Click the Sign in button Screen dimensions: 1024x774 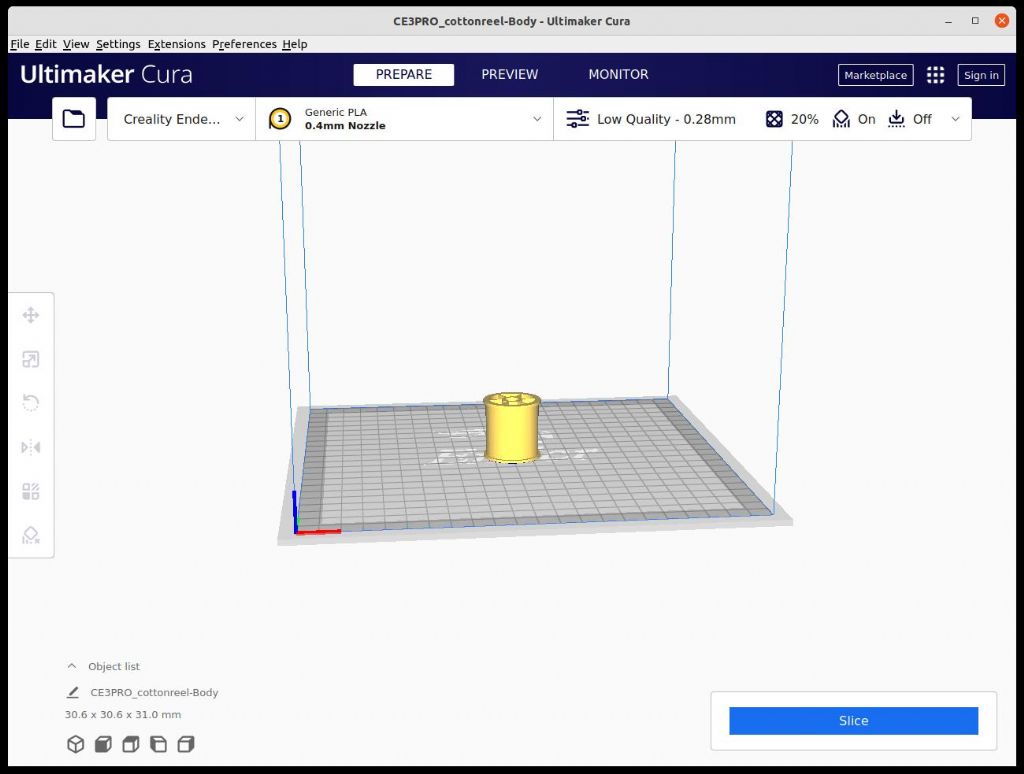click(x=981, y=75)
